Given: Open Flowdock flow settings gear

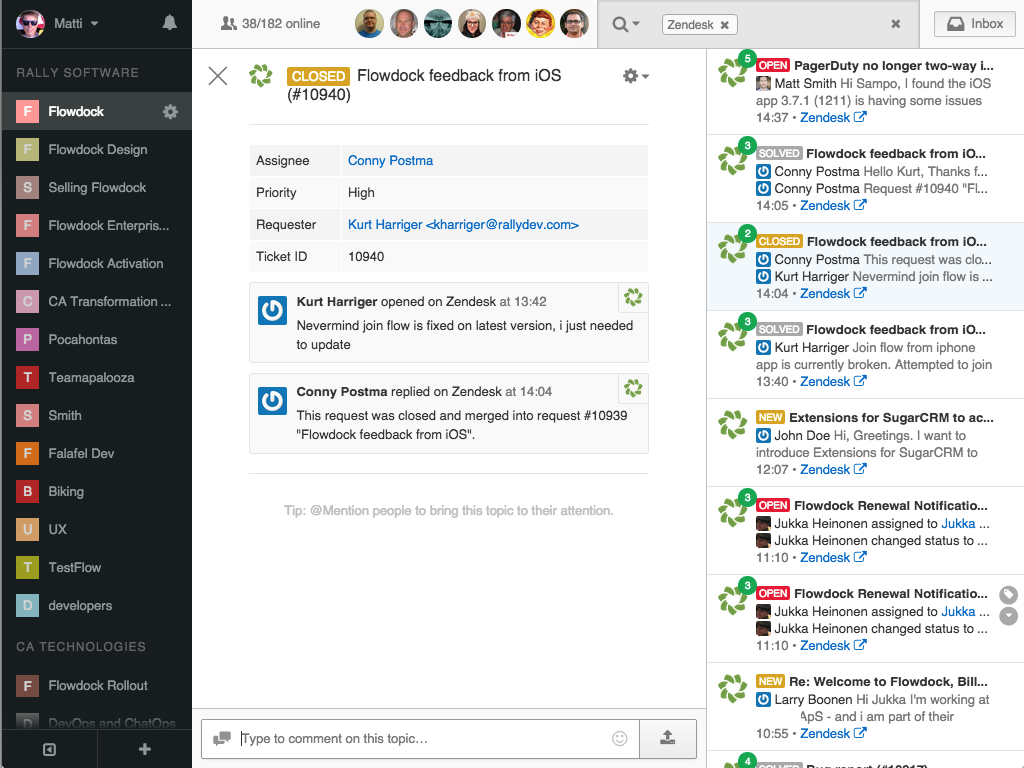Looking at the screenshot, I should point(170,112).
